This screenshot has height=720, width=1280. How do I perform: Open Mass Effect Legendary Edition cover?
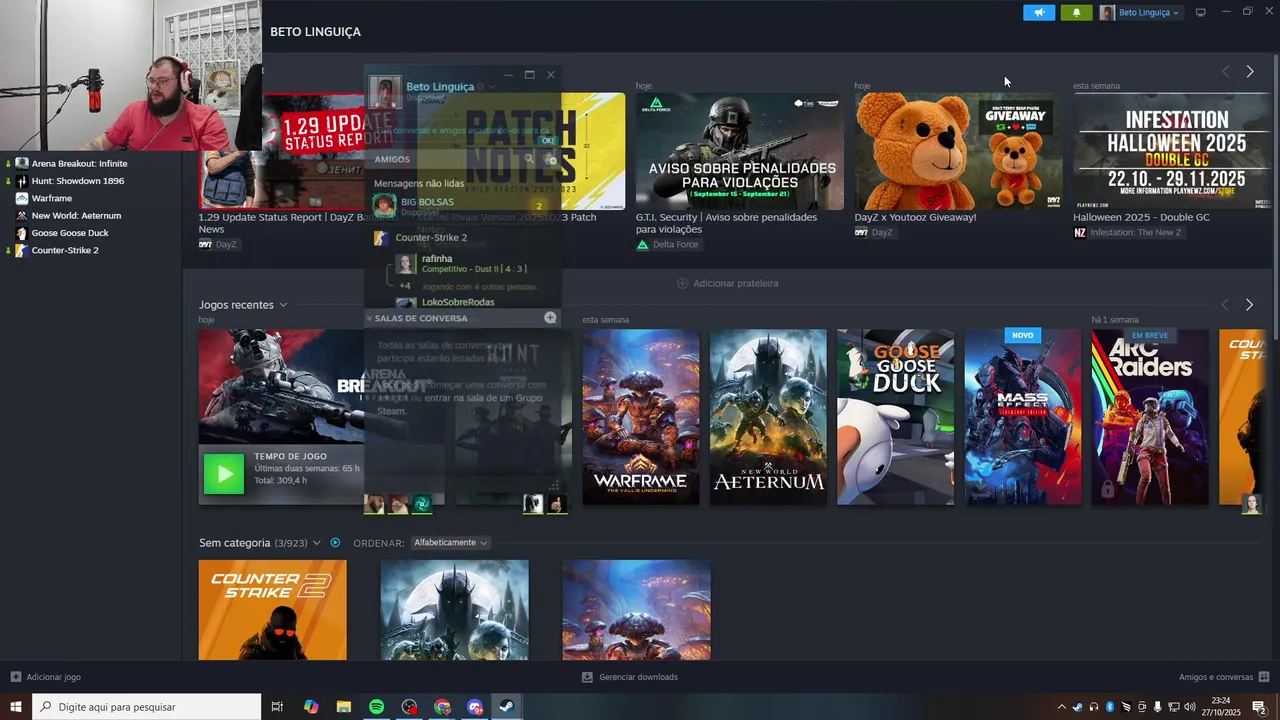coord(1023,417)
